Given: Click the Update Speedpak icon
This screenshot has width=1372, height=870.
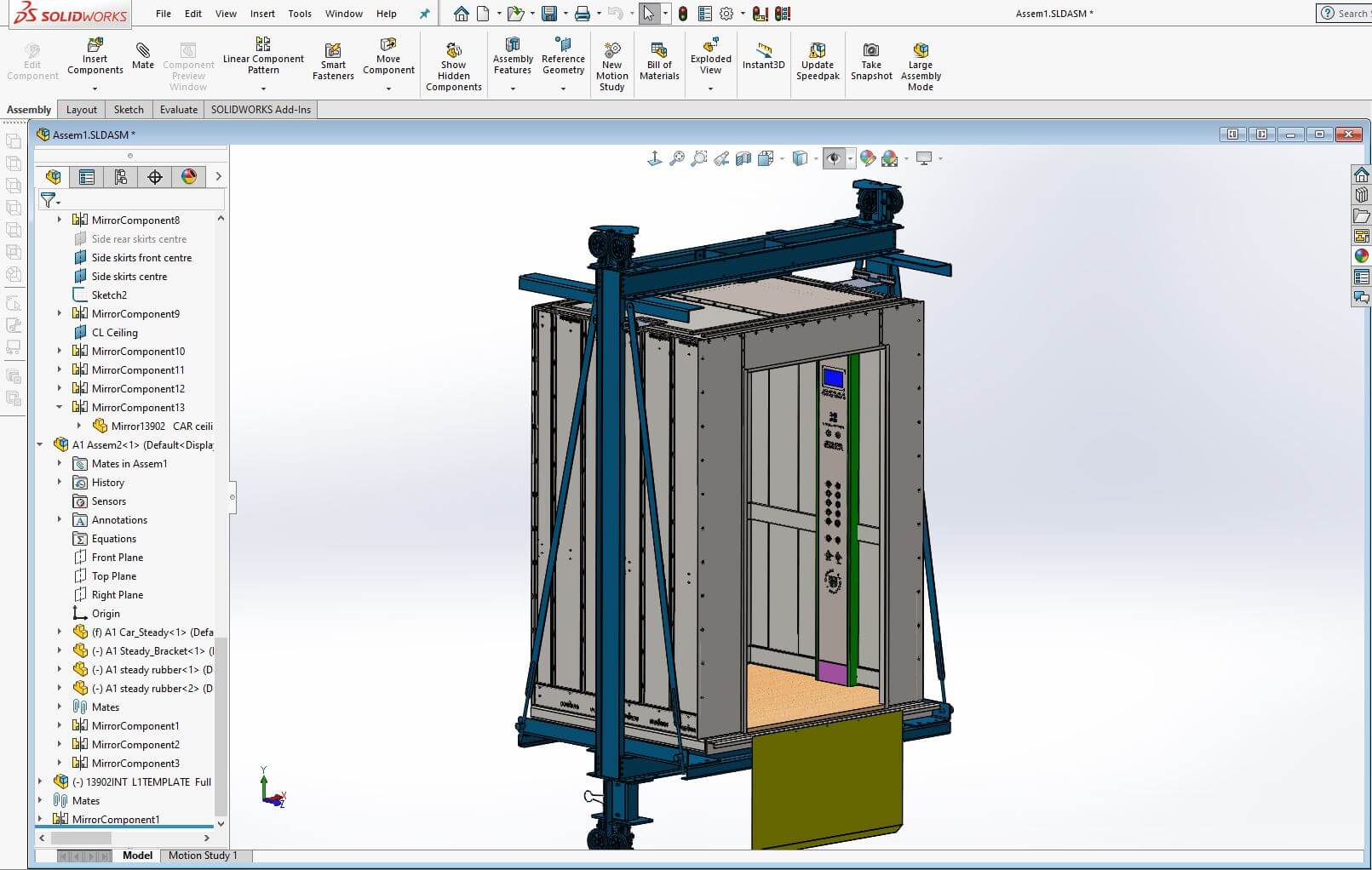Looking at the screenshot, I should point(818,60).
